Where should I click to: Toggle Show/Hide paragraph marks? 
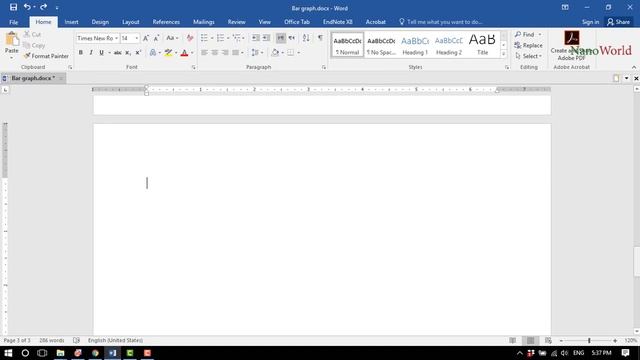click(320, 38)
